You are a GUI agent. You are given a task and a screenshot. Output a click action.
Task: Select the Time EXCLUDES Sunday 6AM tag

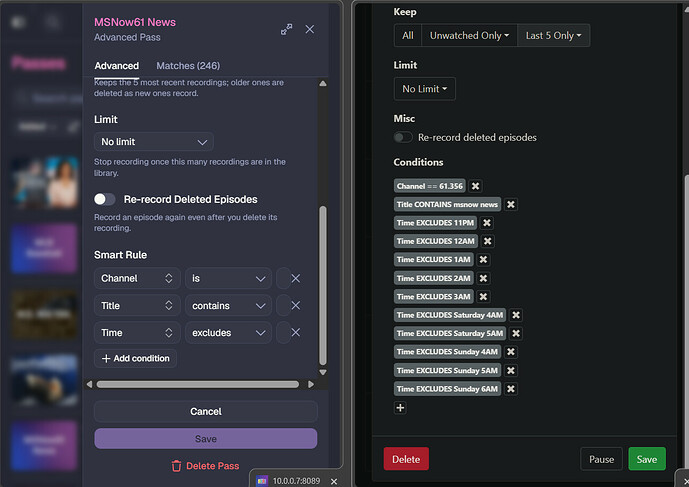click(447, 389)
